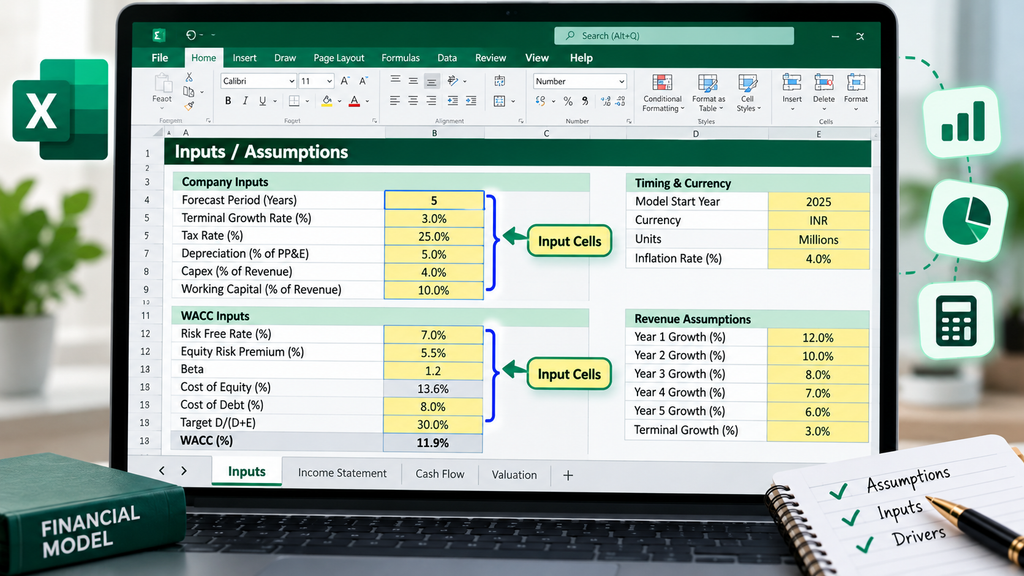Toggle Top Align for cells
1024x576 pixels.
(395, 80)
